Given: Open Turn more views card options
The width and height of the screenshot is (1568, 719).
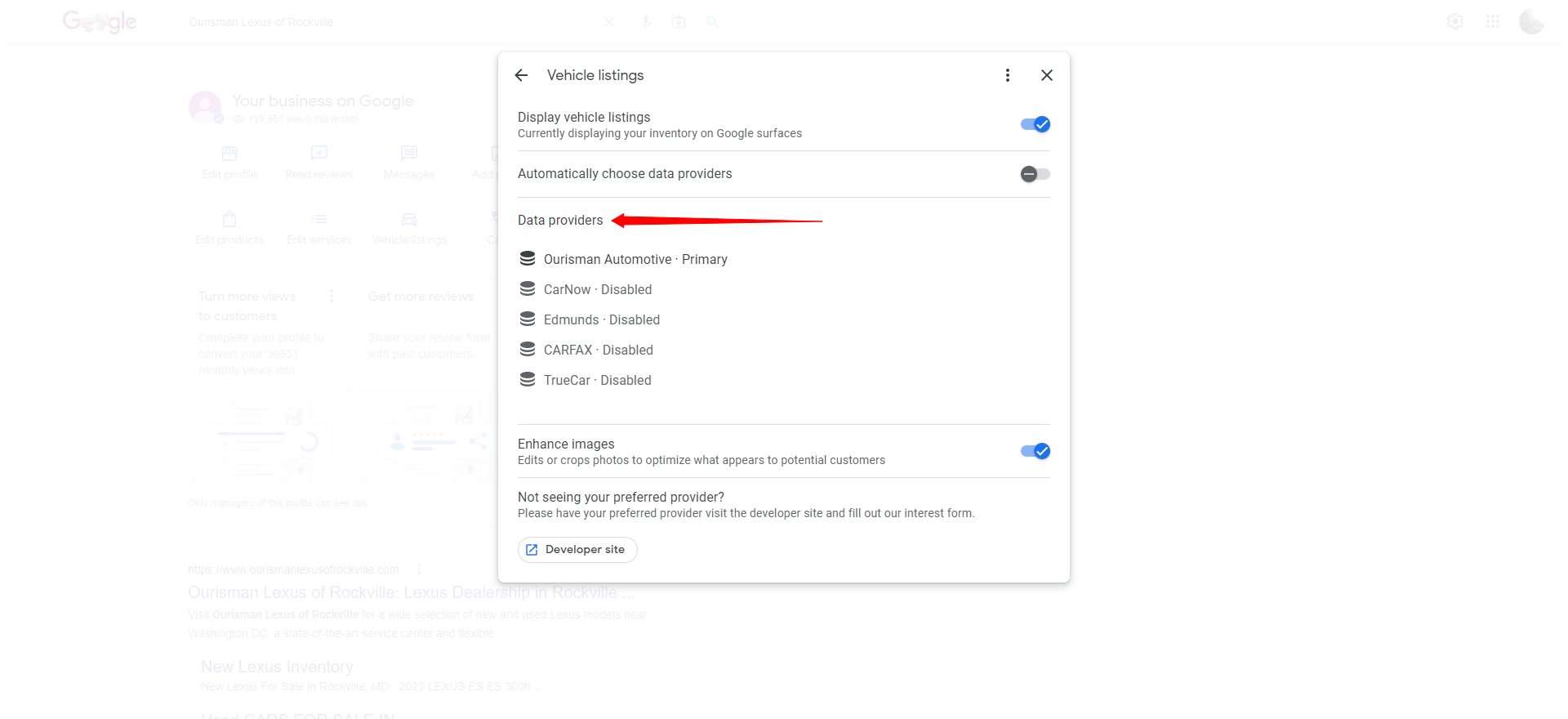Looking at the screenshot, I should pyautogui.click(x=332, y=296).
